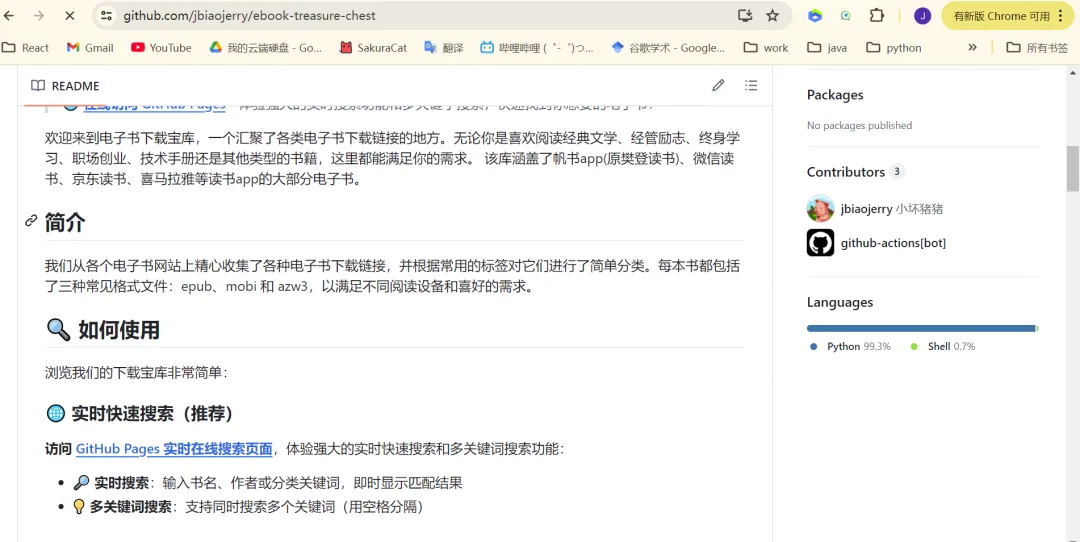
Task: Open the SakuraCat bookmark
Action: (373, 48)
